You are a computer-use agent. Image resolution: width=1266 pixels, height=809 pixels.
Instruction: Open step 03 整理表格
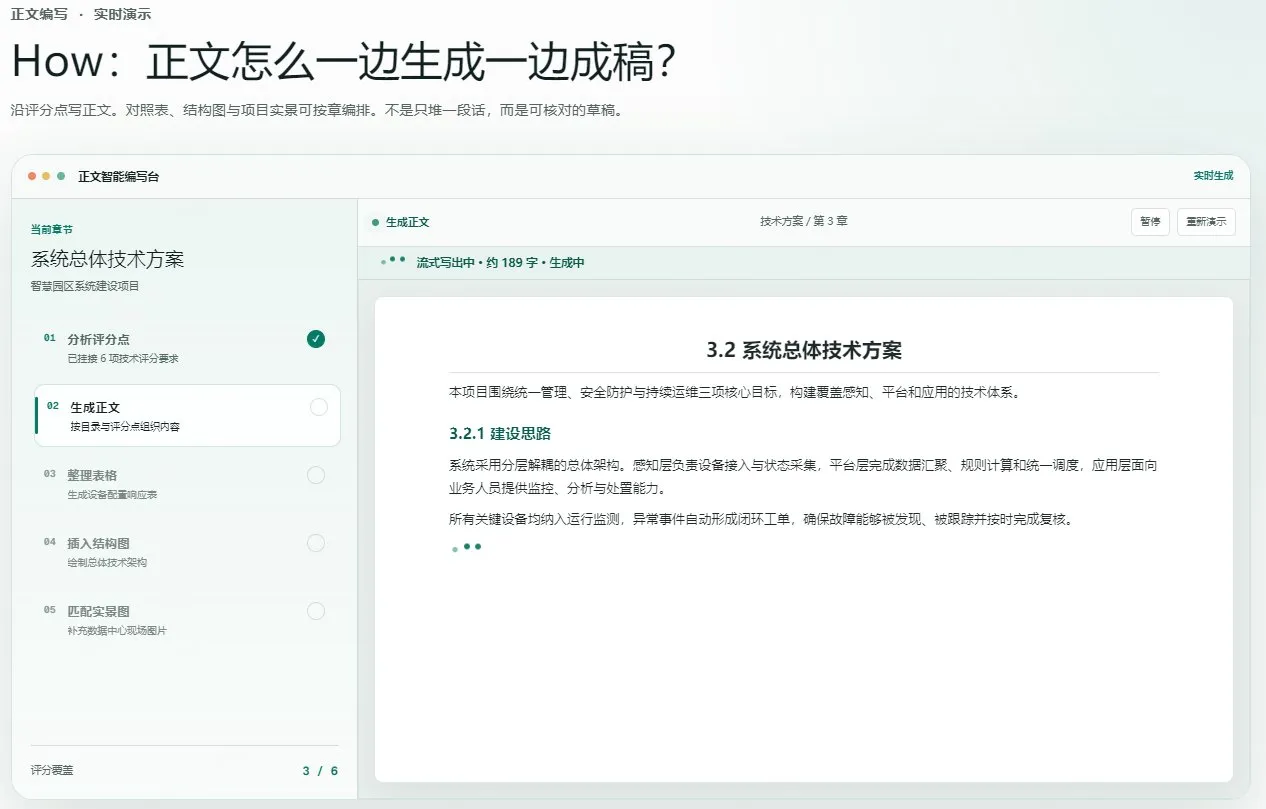(x=186, y=484)
